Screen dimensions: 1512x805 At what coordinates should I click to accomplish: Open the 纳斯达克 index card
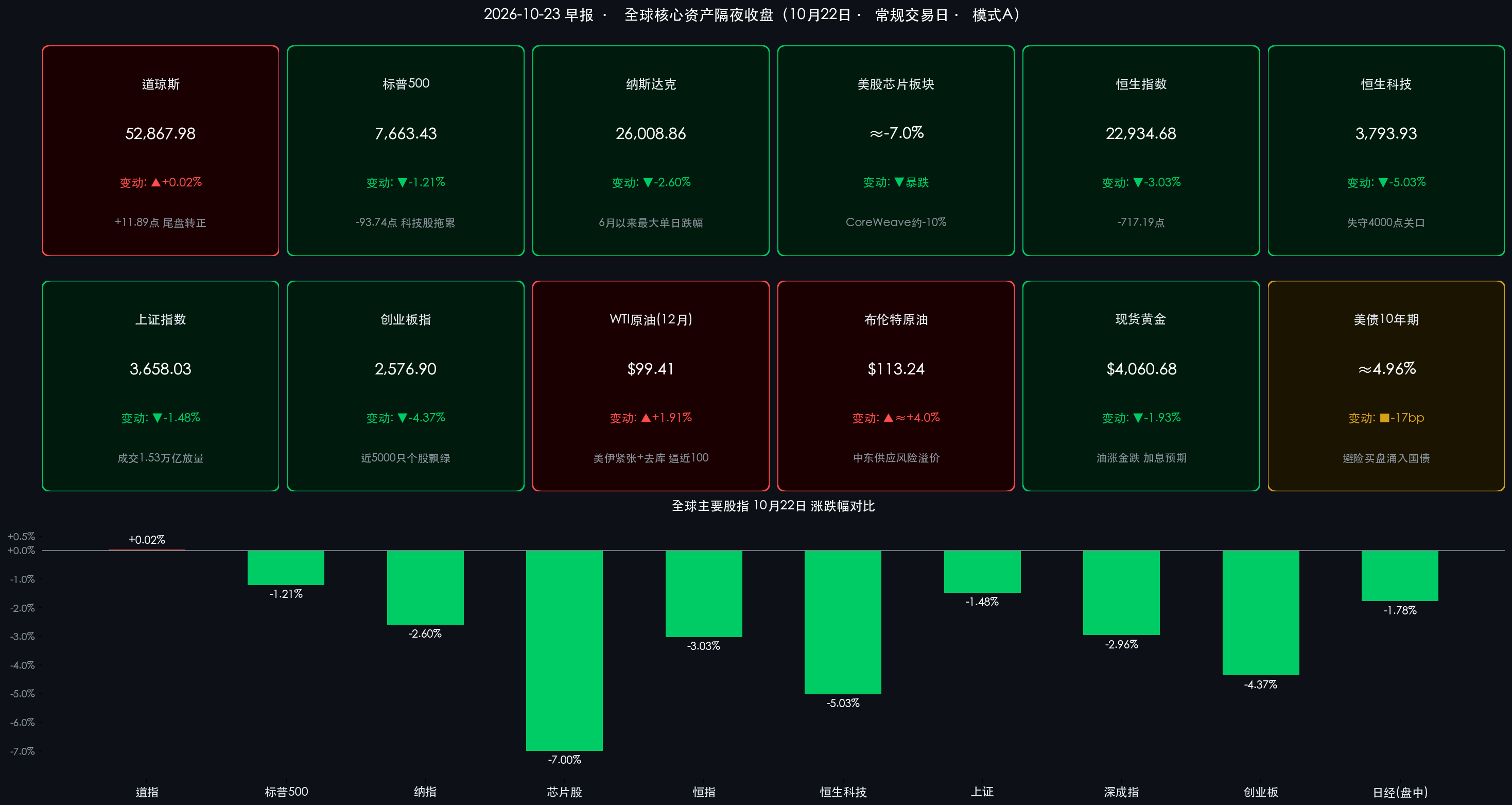[650, 150]
